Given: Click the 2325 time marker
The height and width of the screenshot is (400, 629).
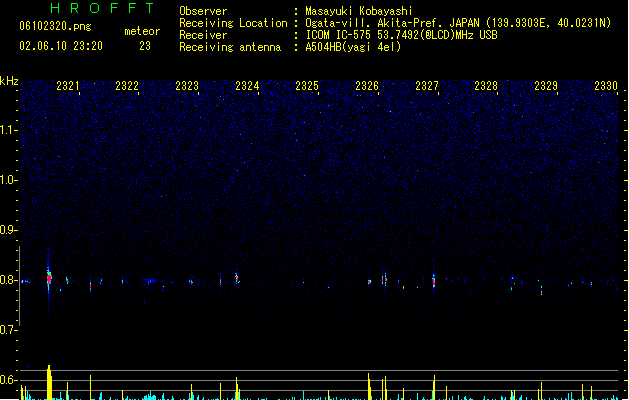Looking at the screenshot, I should pos(307,86).
